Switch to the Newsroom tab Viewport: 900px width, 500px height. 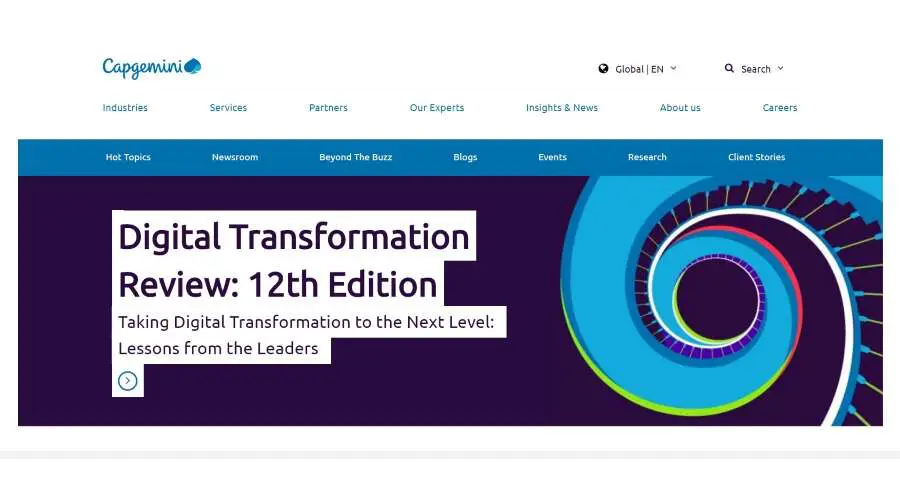(235, 157)
